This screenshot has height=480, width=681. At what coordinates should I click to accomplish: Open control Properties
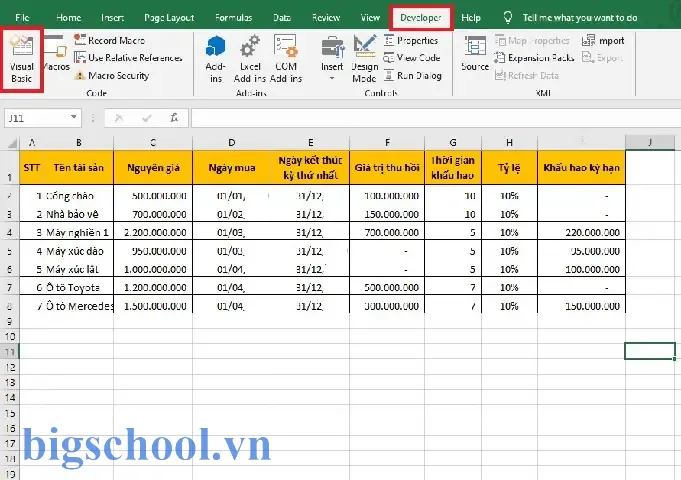click(x=411, y=40)
